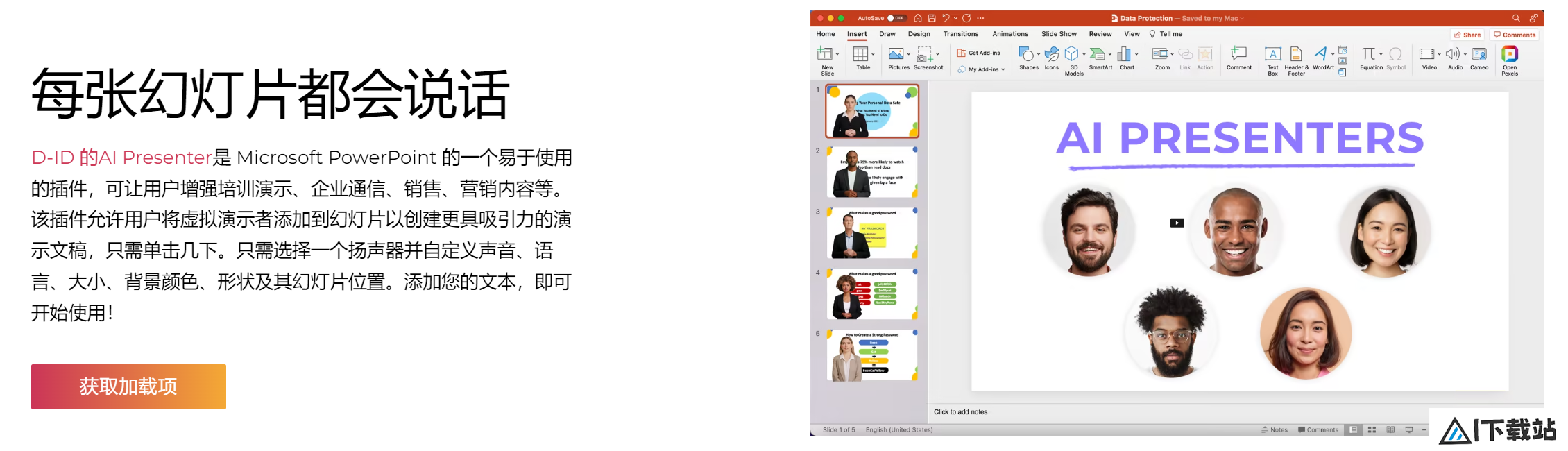Click the share-people icon in the title bar
Viewport: 1568px width, 451px height.
1533,18
